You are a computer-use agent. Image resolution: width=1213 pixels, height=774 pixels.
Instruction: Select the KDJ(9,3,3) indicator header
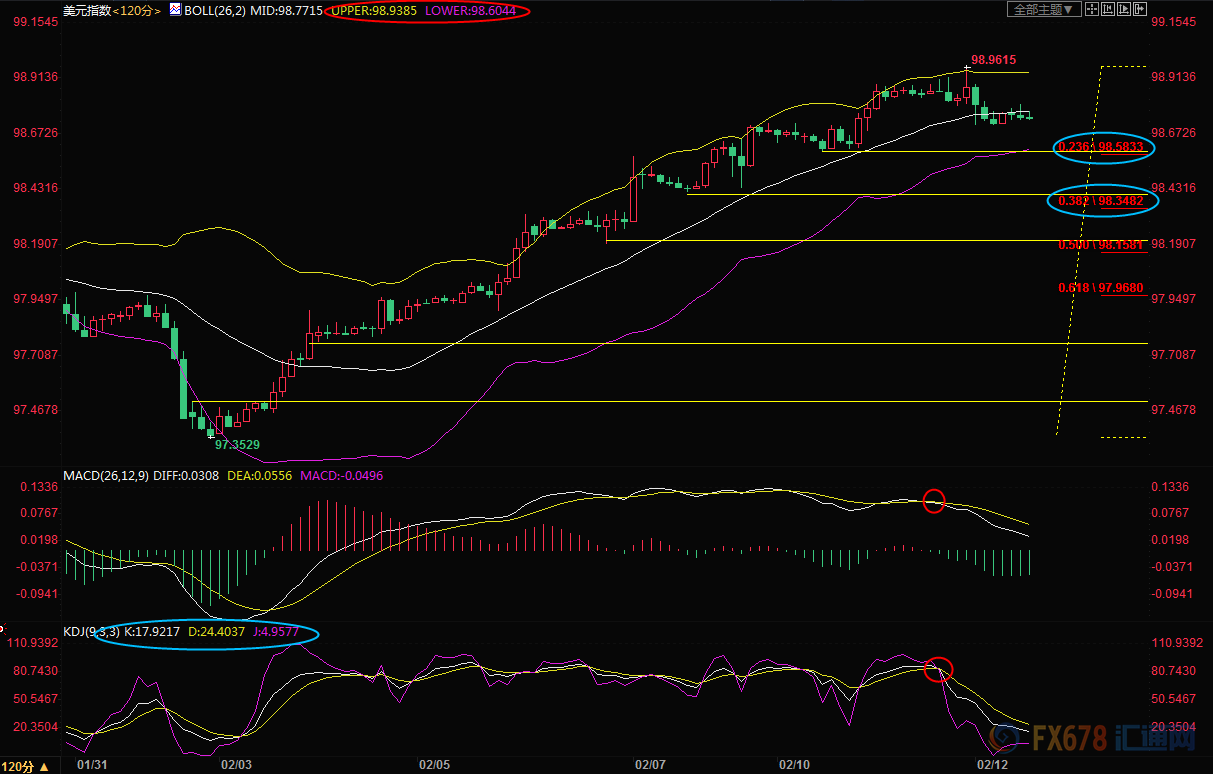pos(92,633)
